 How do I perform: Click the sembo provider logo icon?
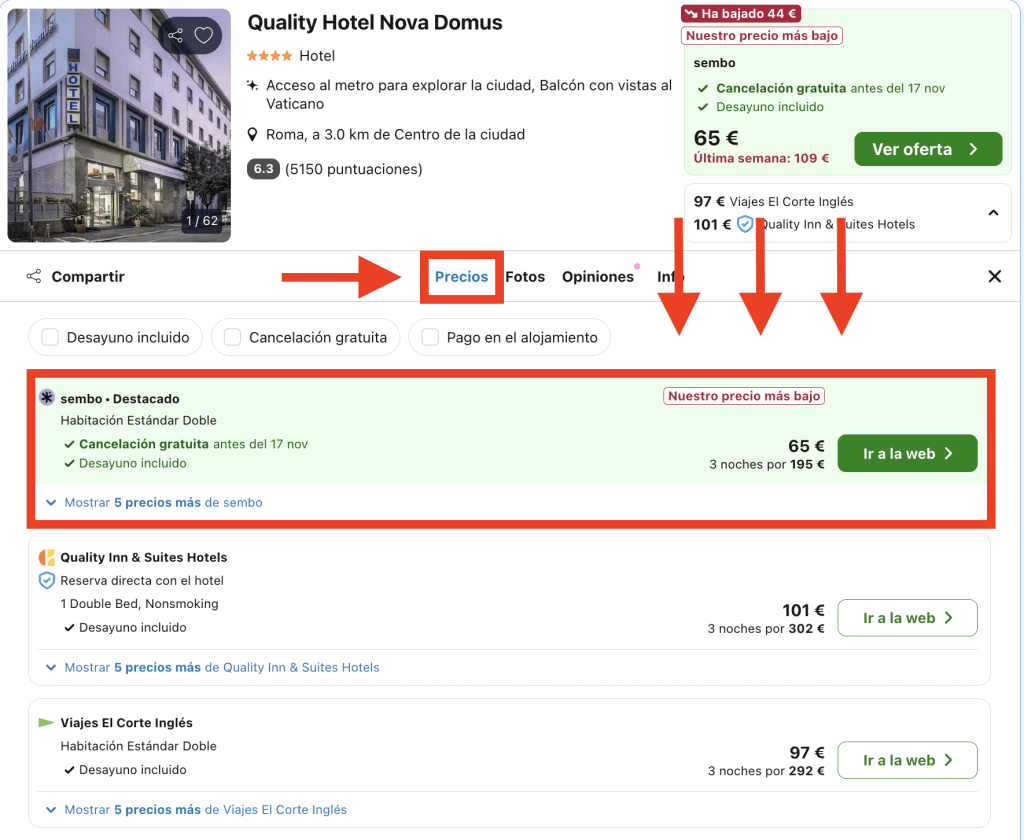click(x=47, y=398)
